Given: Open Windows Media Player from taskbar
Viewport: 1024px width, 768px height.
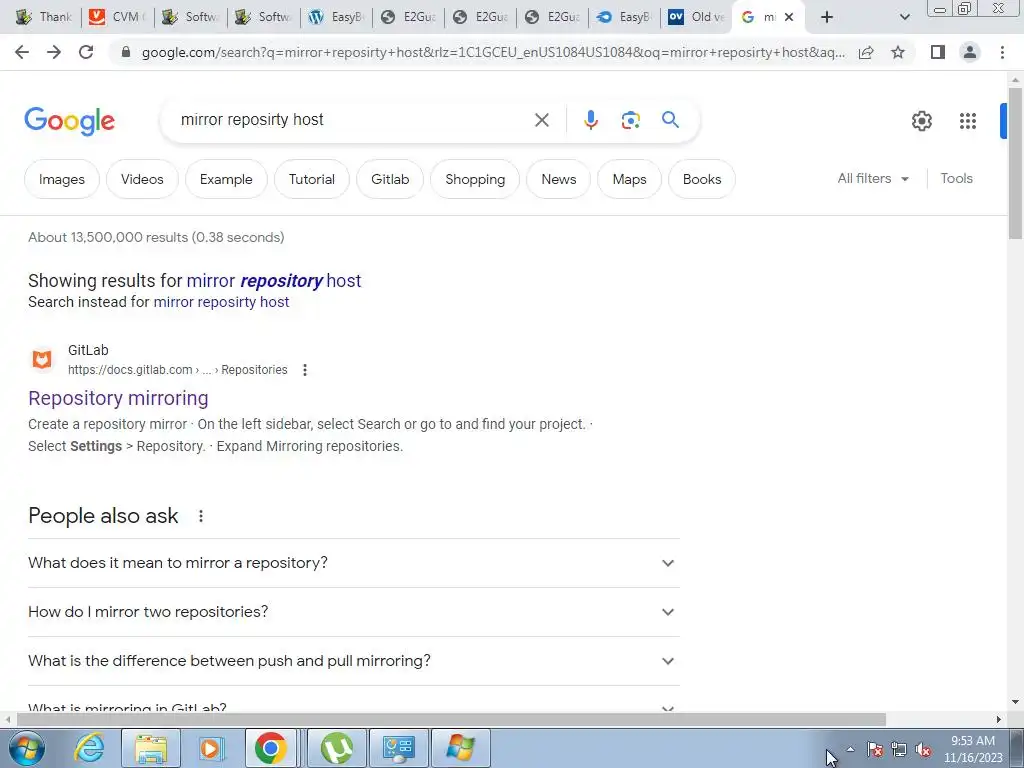Looking at the screenshot, I should [210, 748].
